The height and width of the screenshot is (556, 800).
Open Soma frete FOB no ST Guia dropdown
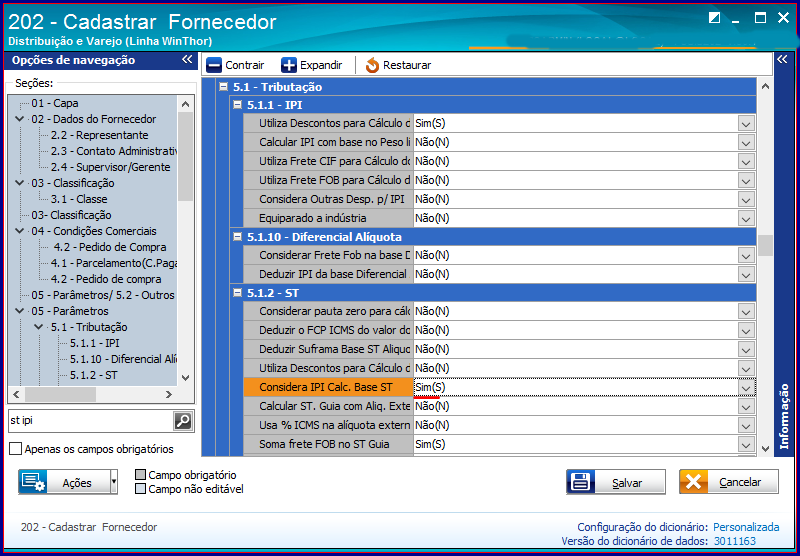point(746,444)
